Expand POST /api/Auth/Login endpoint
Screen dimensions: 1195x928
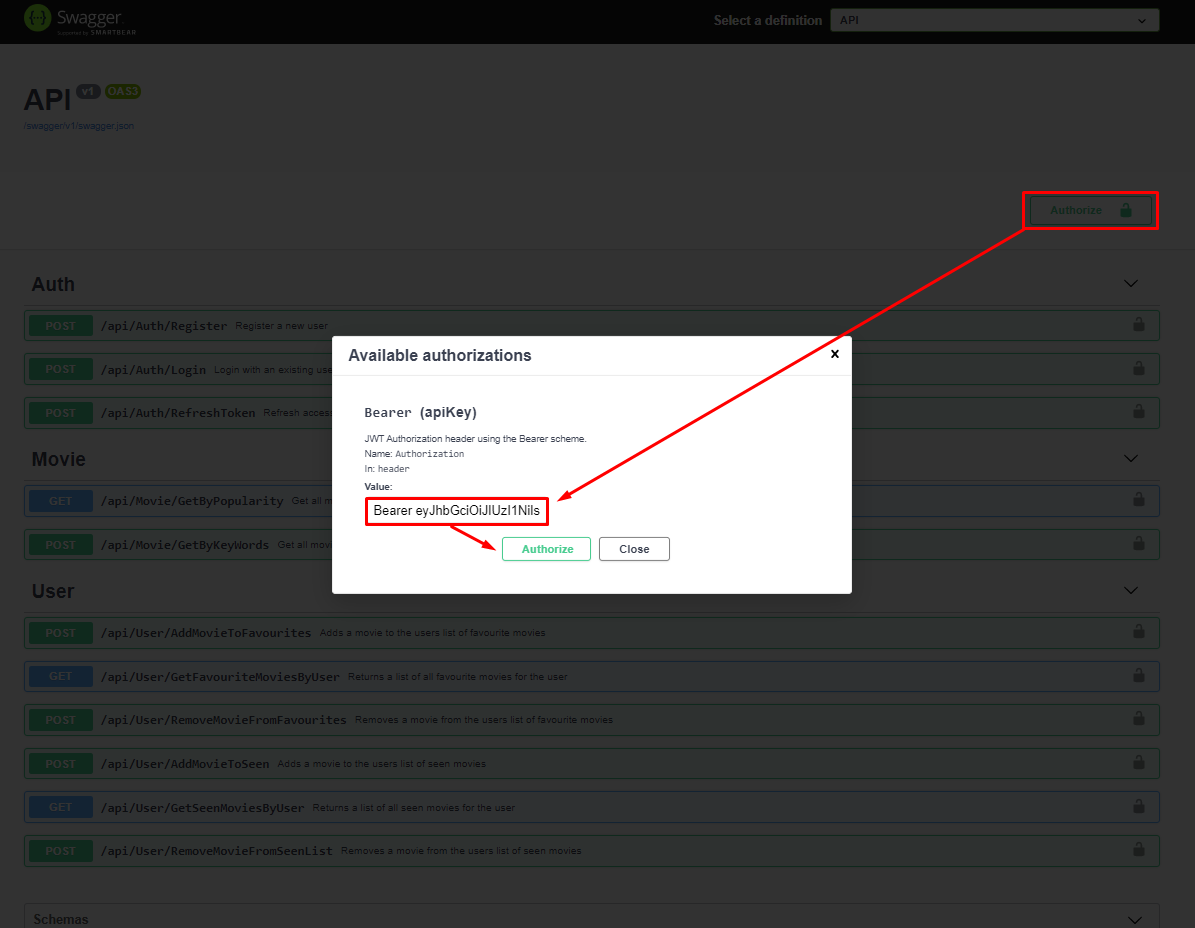(591, 370)
